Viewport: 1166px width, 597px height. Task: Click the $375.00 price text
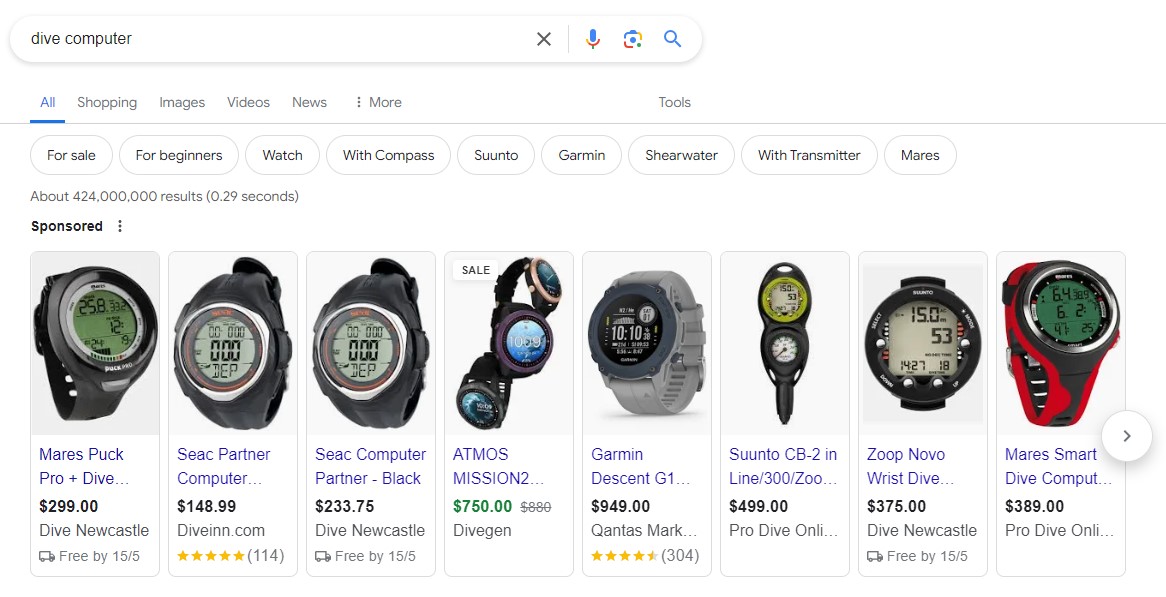pyautogui.click(x=896, y=506)
